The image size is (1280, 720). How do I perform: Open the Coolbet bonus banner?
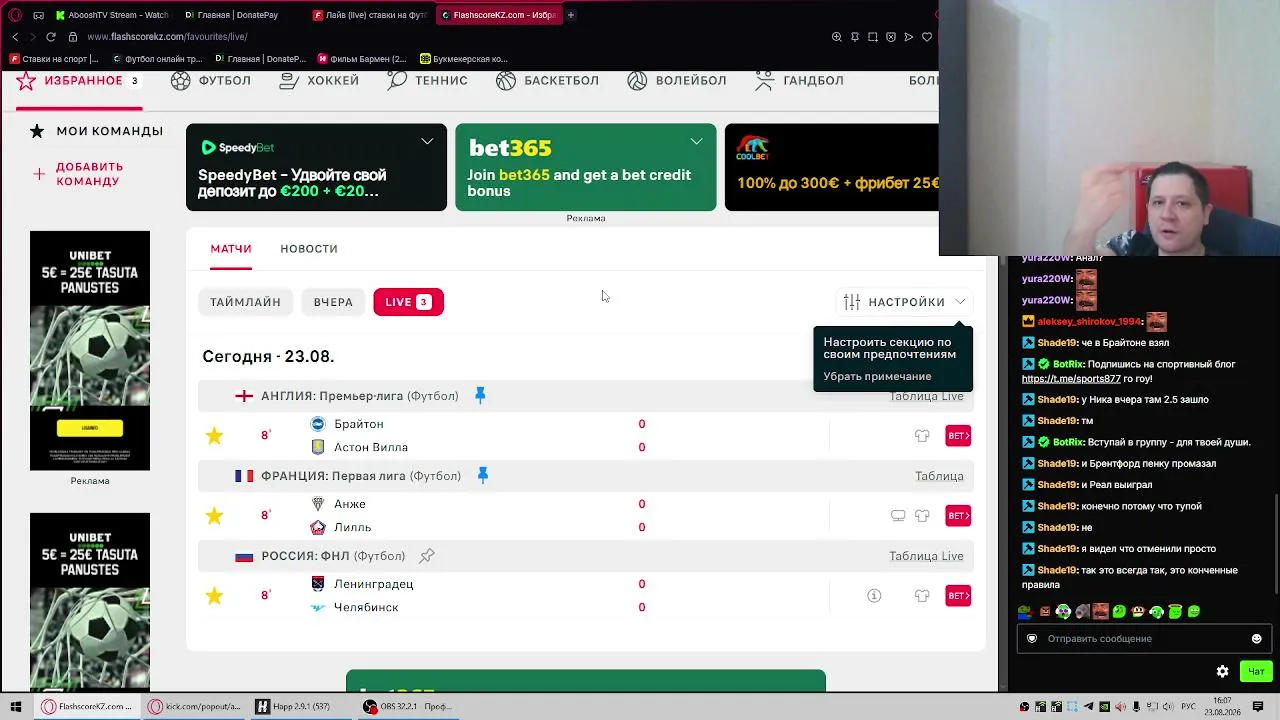tap(832, 167)
